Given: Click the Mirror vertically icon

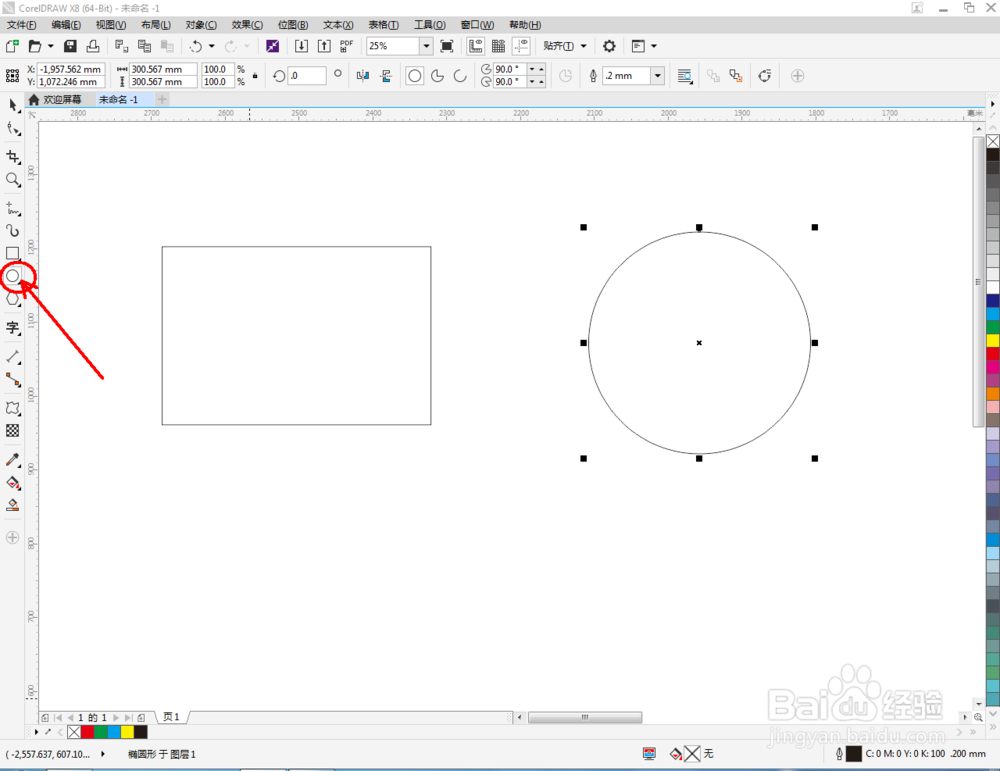Looking at the screenshot, I should tap(386, 76).
